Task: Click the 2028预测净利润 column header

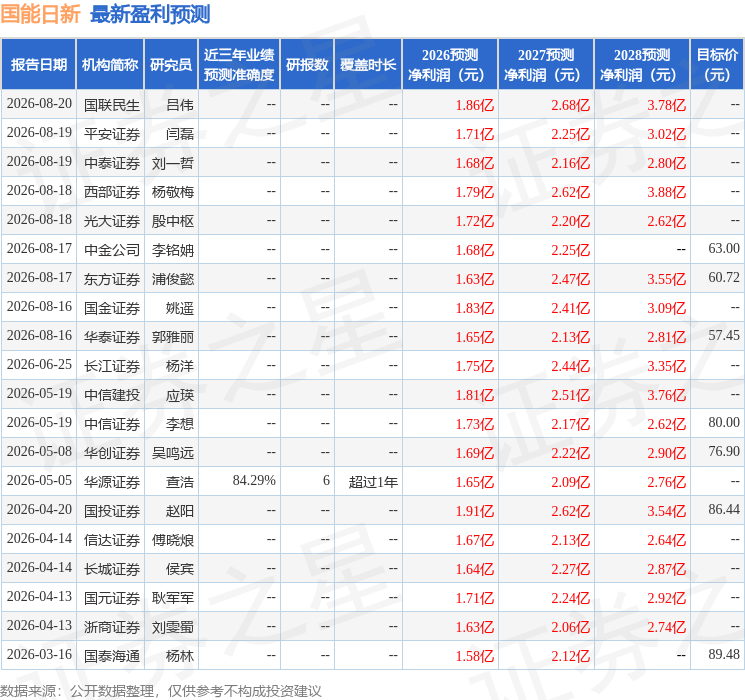Action: (642, 65)
